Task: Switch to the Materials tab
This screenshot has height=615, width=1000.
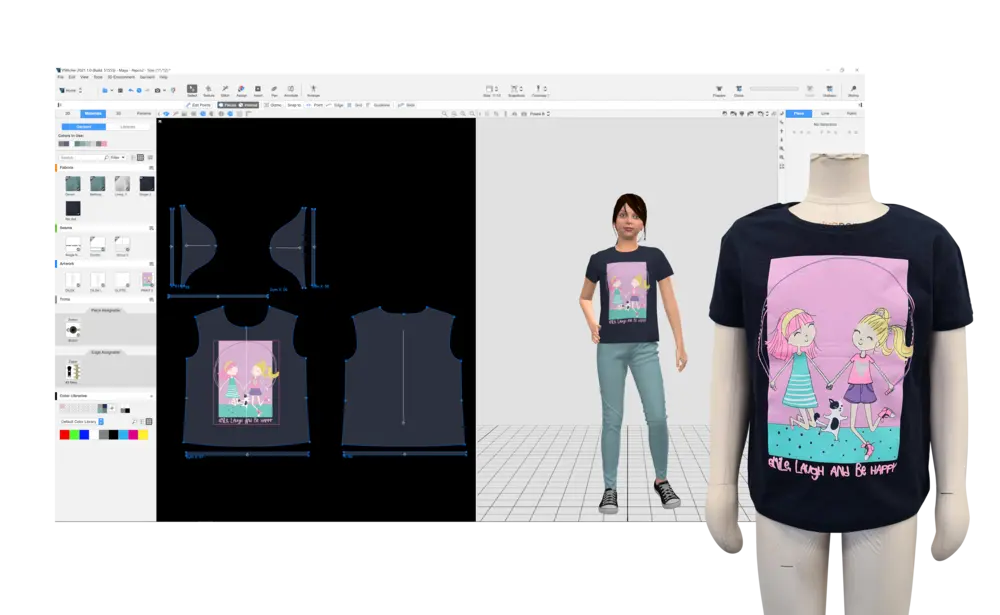Action: click(x=93, y=114)
